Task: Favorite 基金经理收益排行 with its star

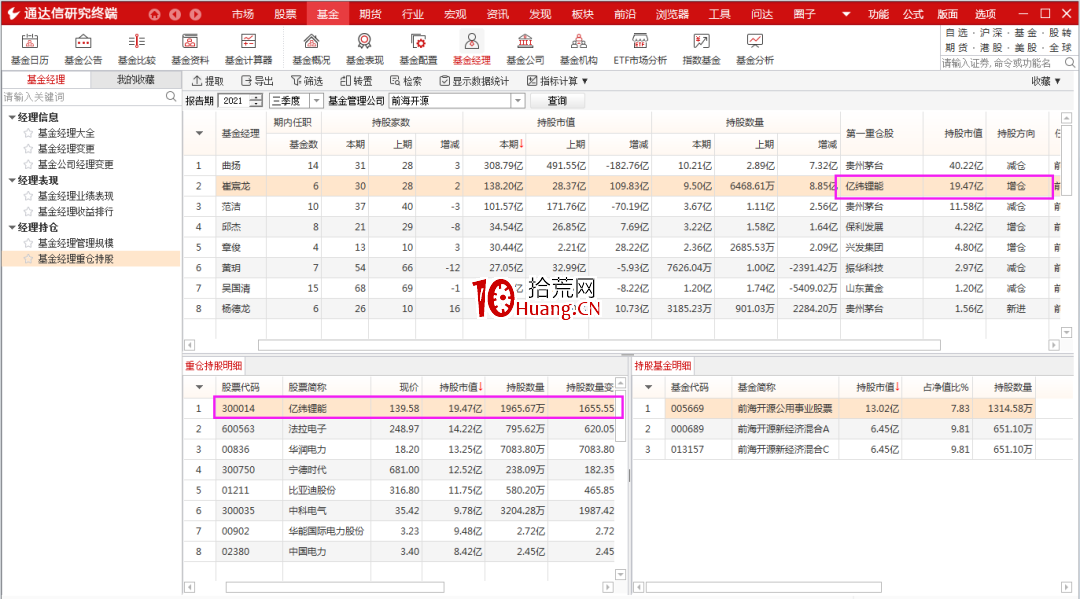Action: (28, 211)
